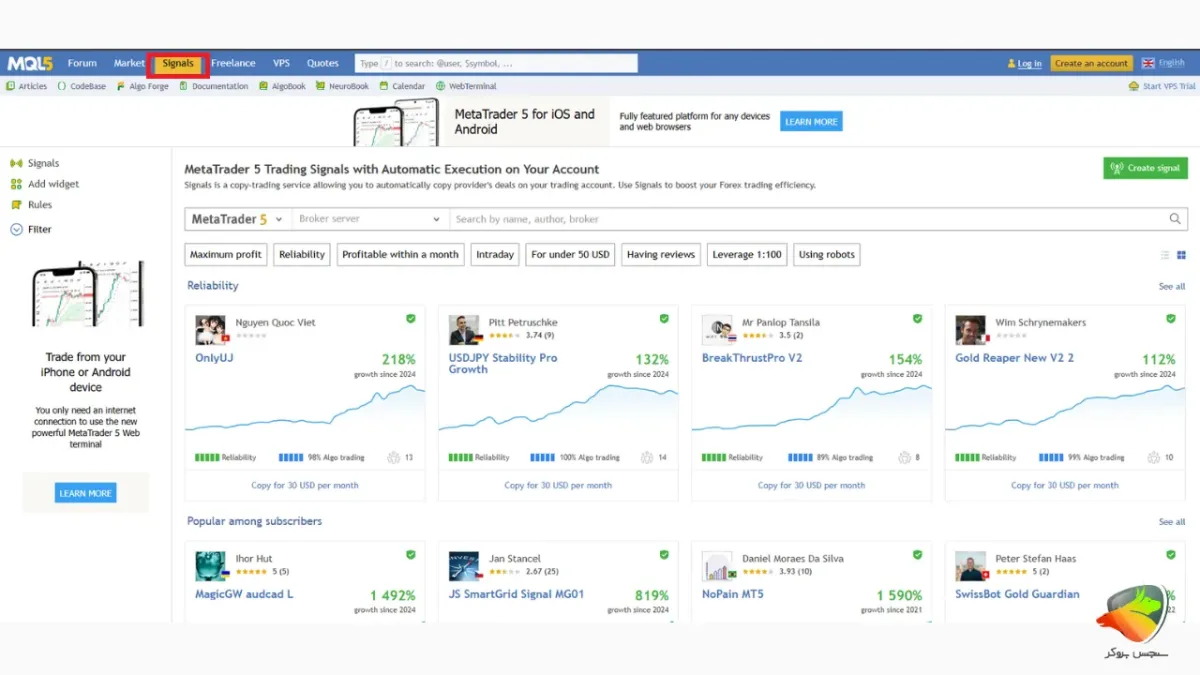This screenshot has width=1200, height=675.
Task: Click OnlyUJ growth chart
Action: (x=305, y=410)
